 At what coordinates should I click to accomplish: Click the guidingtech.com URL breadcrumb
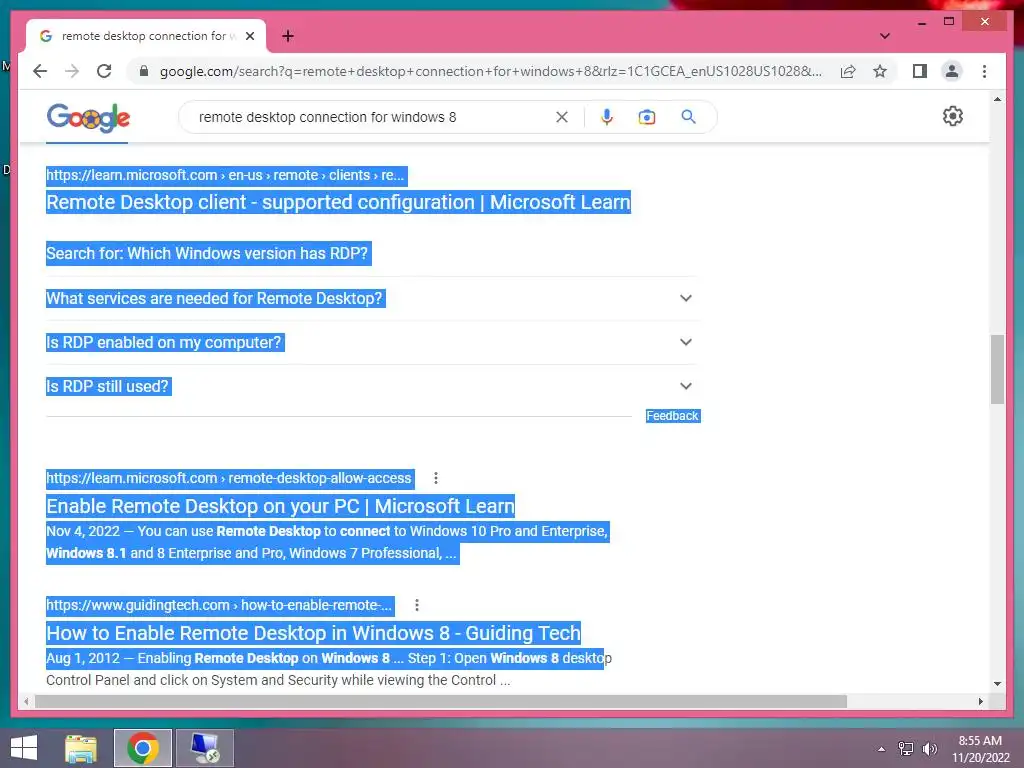219,605
